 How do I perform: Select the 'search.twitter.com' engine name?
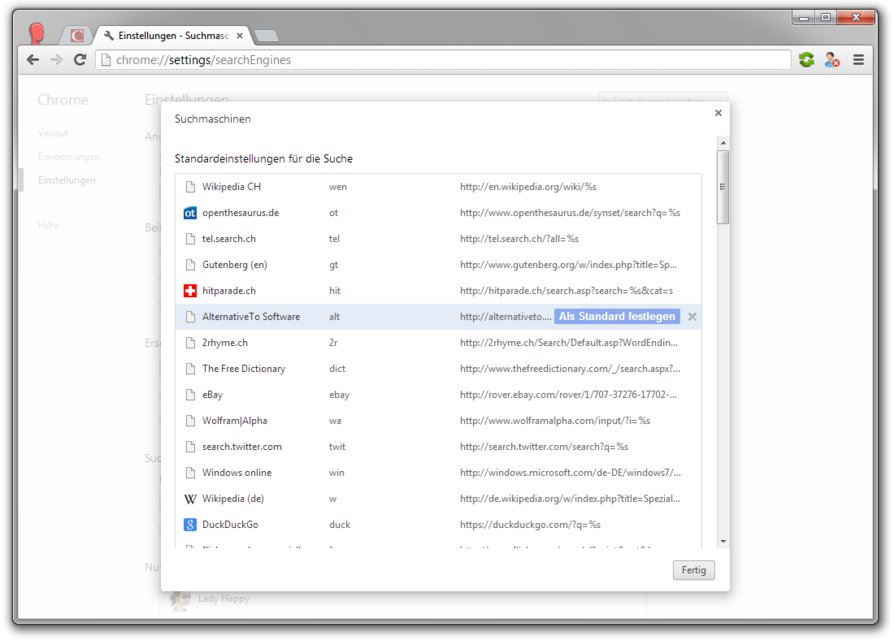[242, 447]
